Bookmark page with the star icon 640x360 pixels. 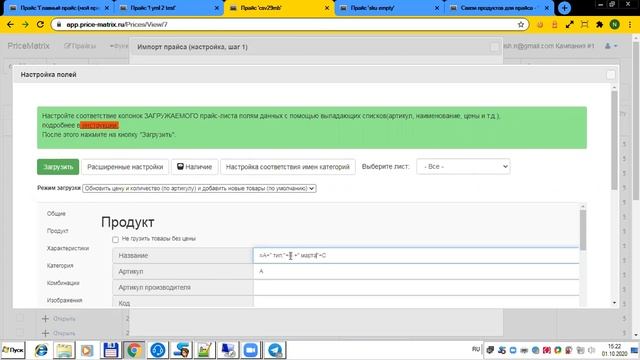coord(521,24)
